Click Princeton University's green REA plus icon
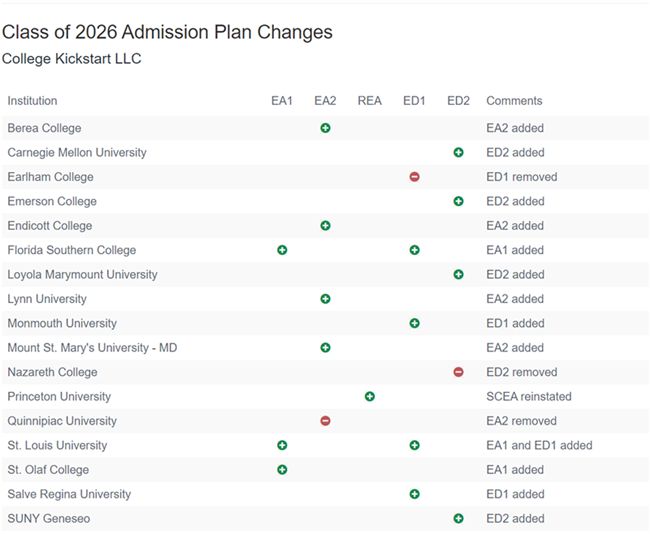Screen dimensions: 650x534 [370, 397]
